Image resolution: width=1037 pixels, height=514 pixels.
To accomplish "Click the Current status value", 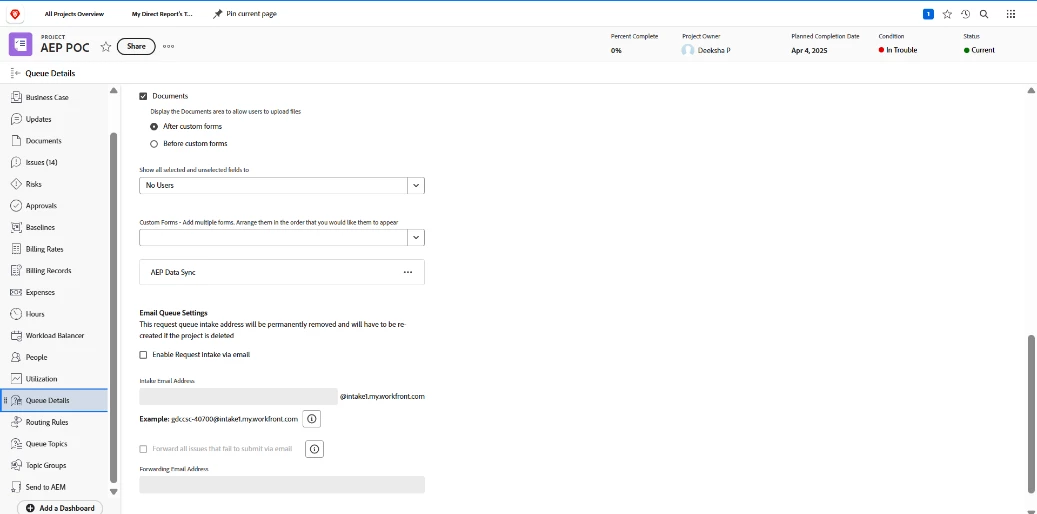I will click(x=983, y=50).
